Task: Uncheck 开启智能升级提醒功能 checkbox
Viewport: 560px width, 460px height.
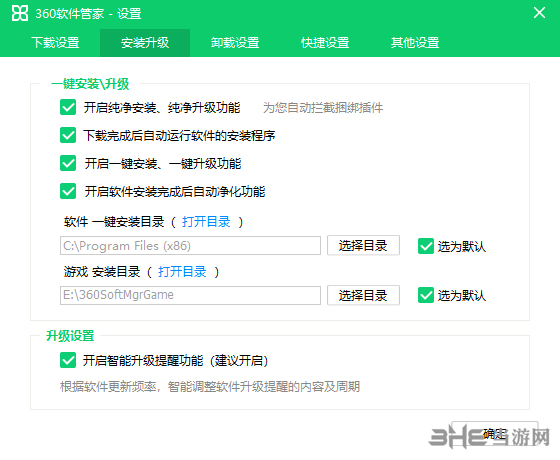Action: (x=68, y=360)
